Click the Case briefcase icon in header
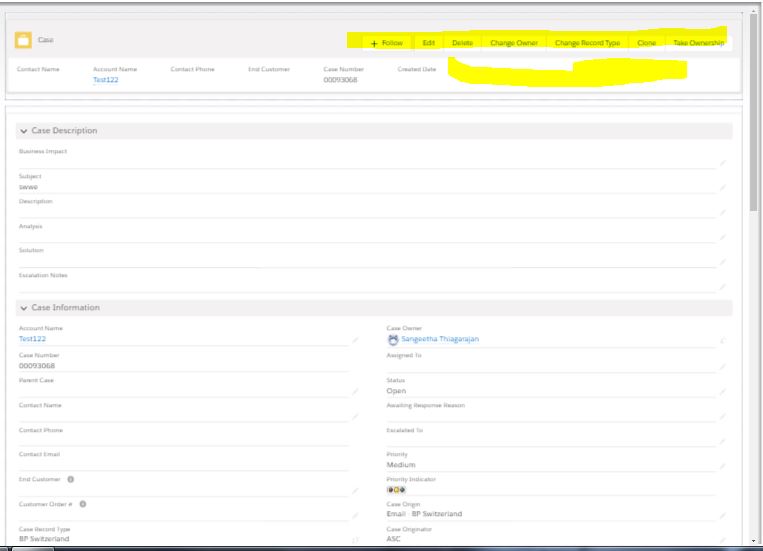Screen dimensions: 763x551 [22, 41]
